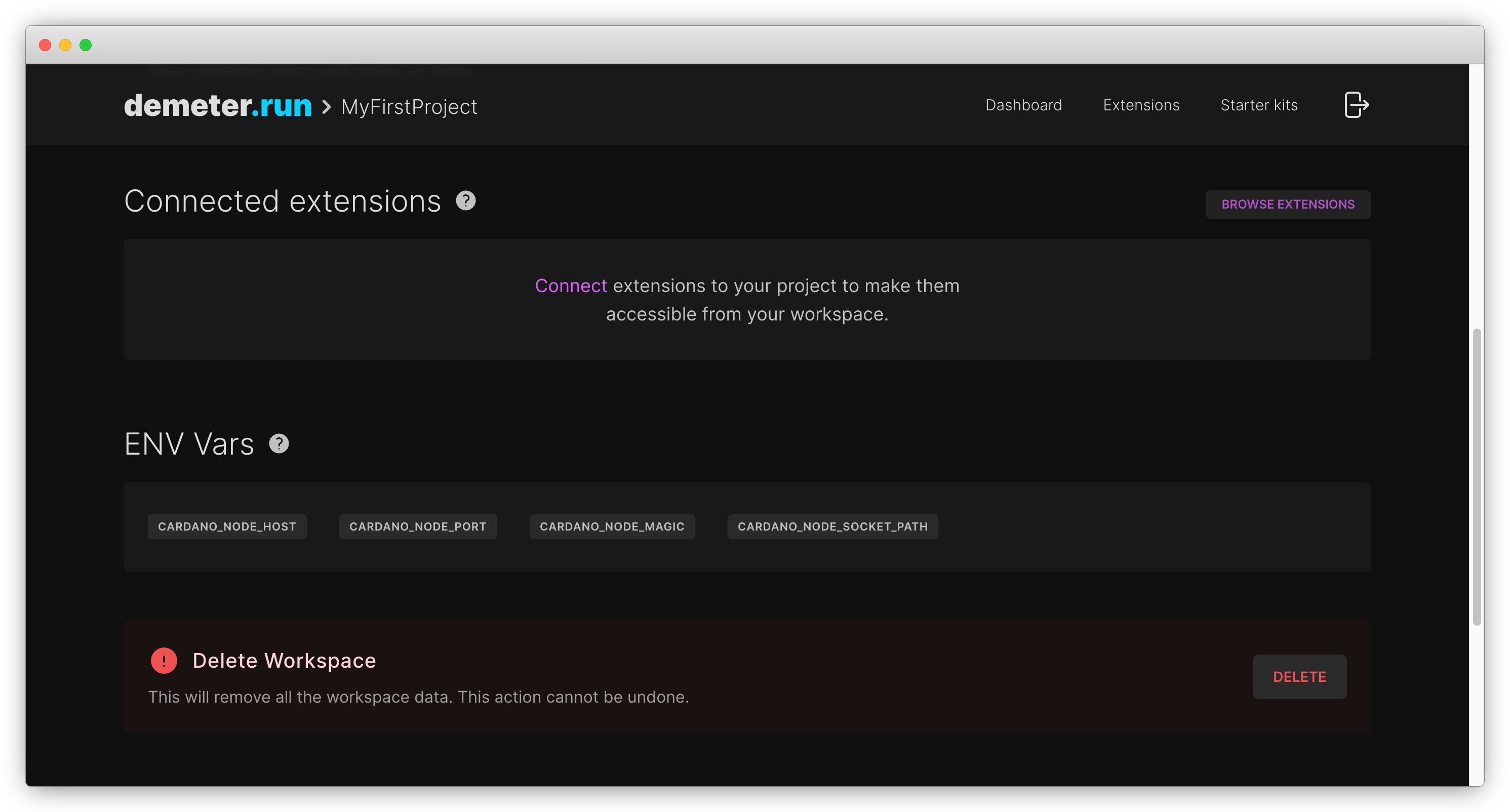
Task: Select the CARDANO_NODE_HOST variable chip
Action: point(227,526)
